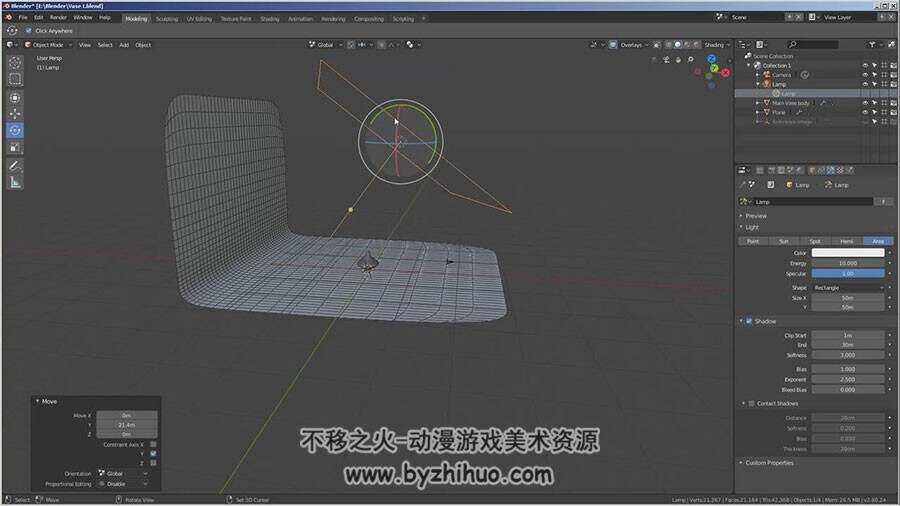
Task: Toggle the Overlays display button
Action: (x=613, y=44)
